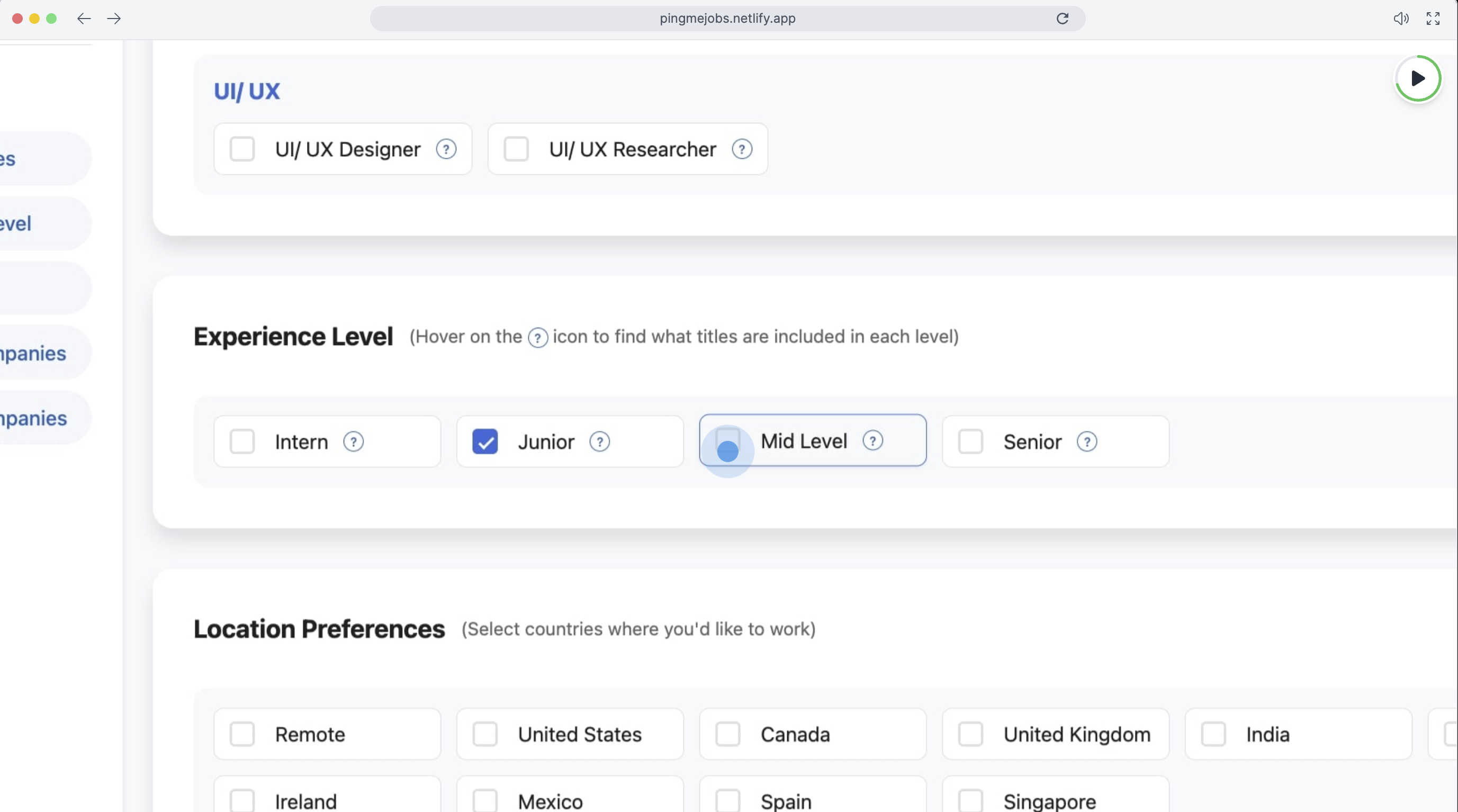The height and width of the screenshot is (812, 1458).
Task: Click the 'United Kingdom' label text
Action: (1076, 735)
